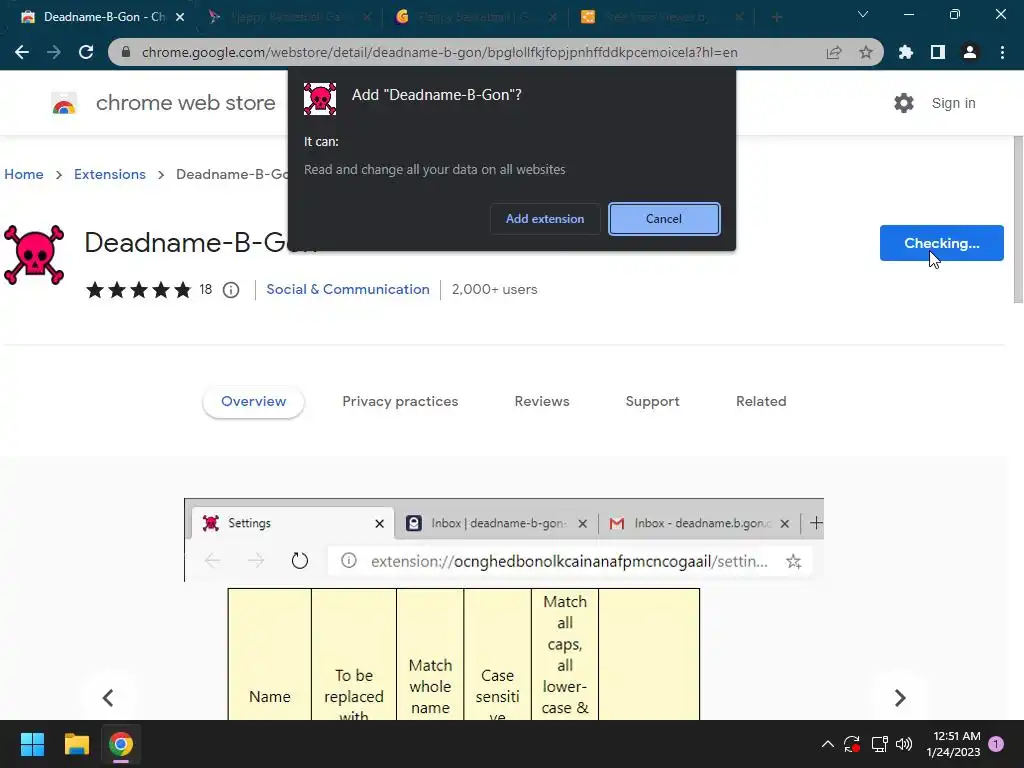Image resolution: width=1024 pixels, height=768 pixels.
Task: Click the Add extension button
Action: [x=545, y=219]
